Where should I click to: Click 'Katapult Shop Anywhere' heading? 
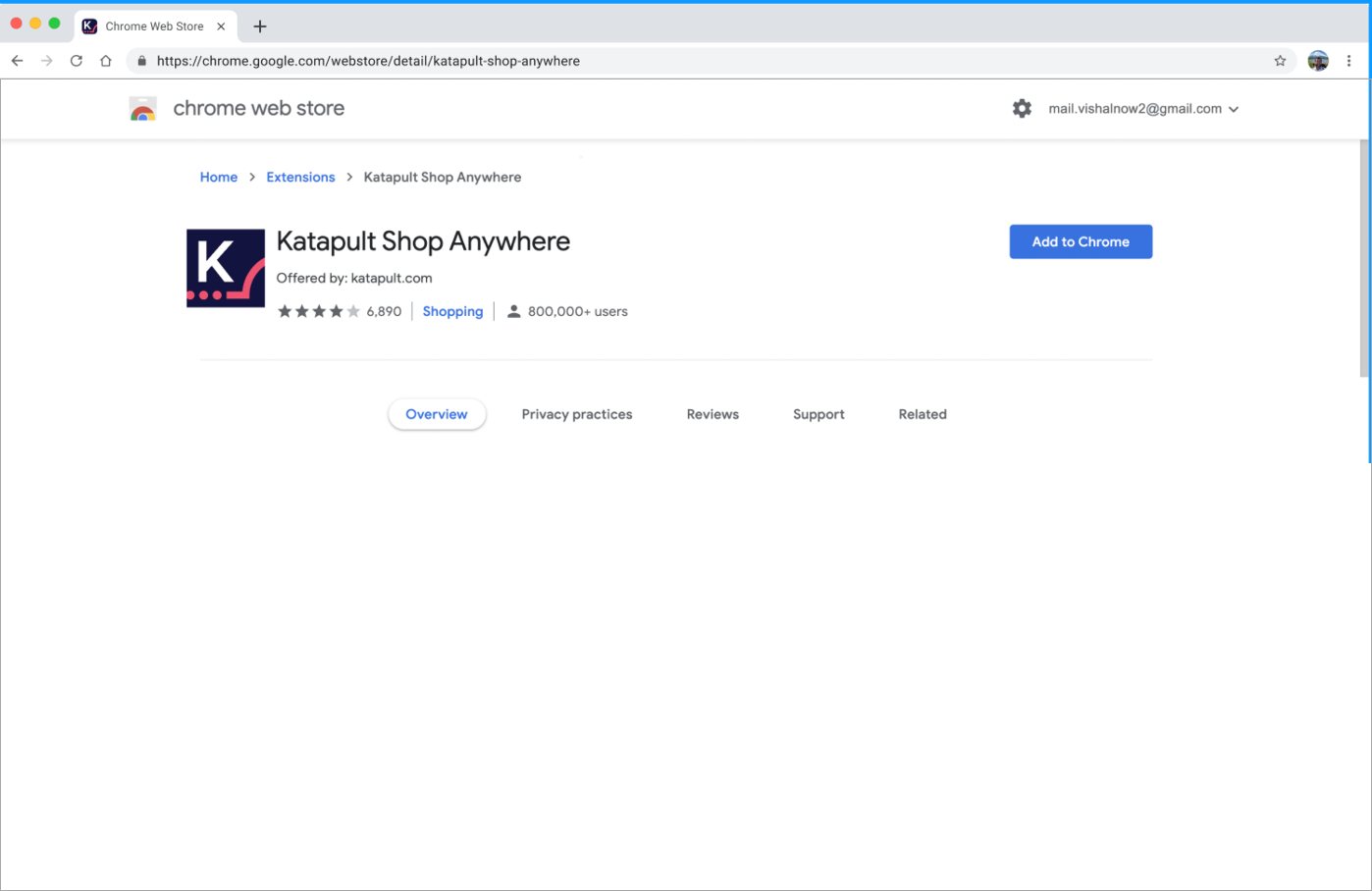423,241
